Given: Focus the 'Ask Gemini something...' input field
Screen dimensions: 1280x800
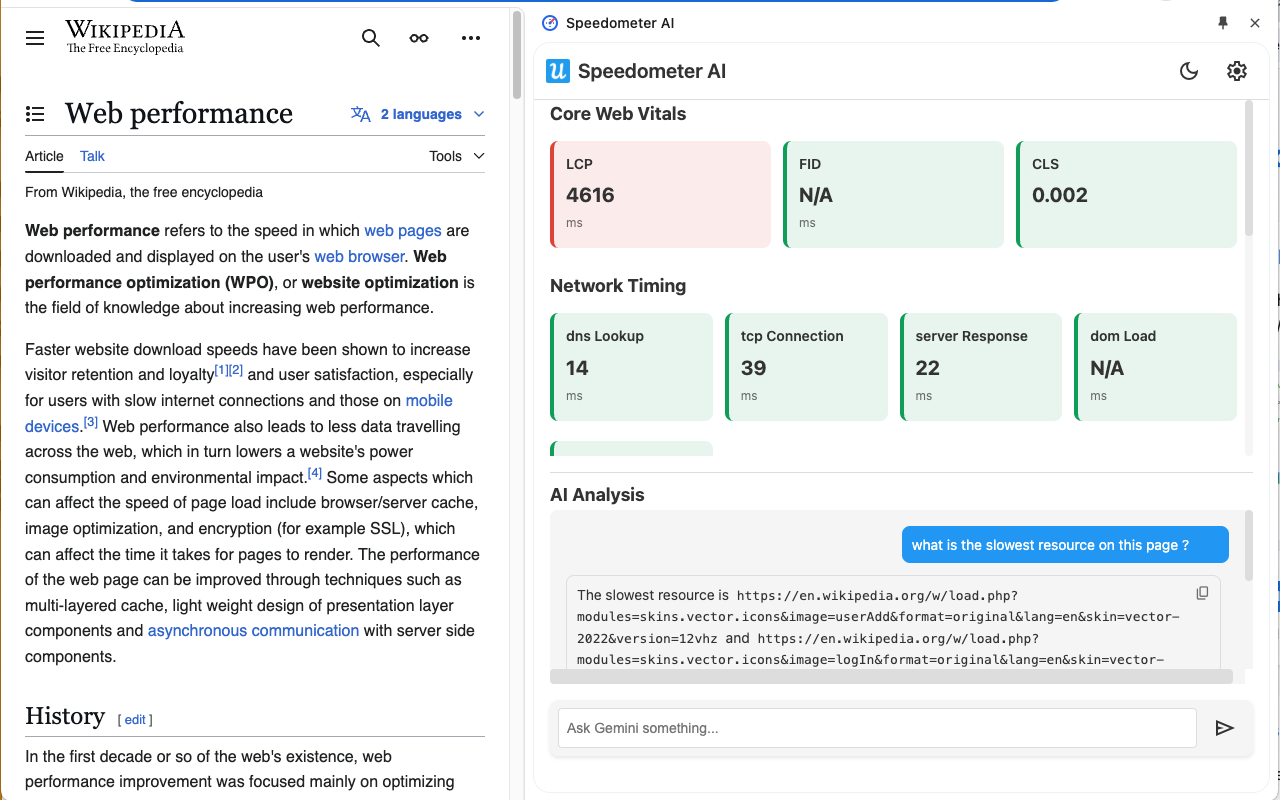Looking at the screenshot, I should (877, 728).
